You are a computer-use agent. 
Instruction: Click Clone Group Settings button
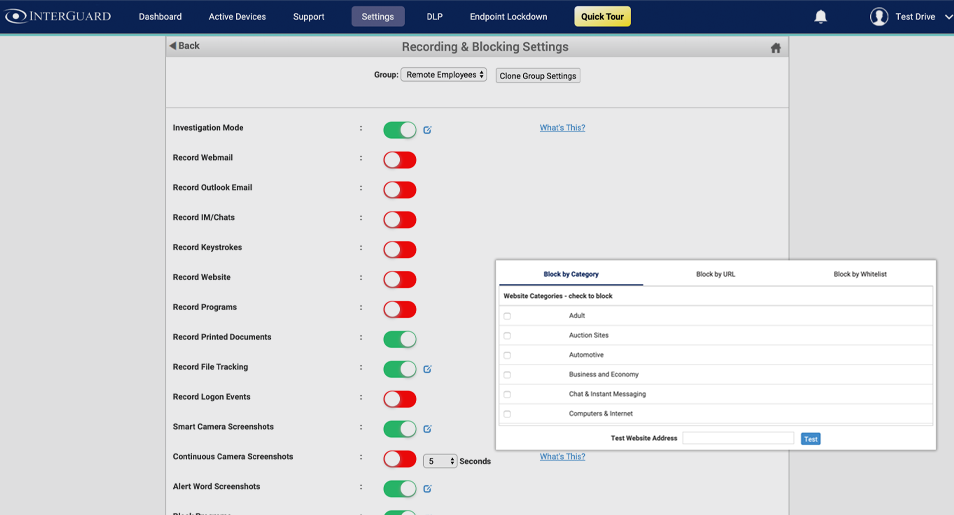[538, 76]
